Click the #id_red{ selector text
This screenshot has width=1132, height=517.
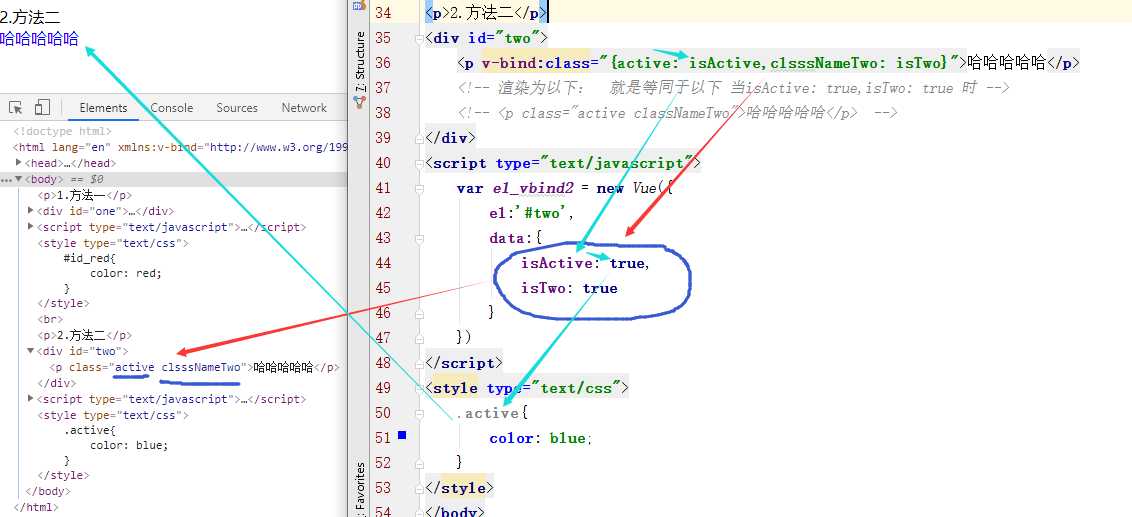(90, 258)
